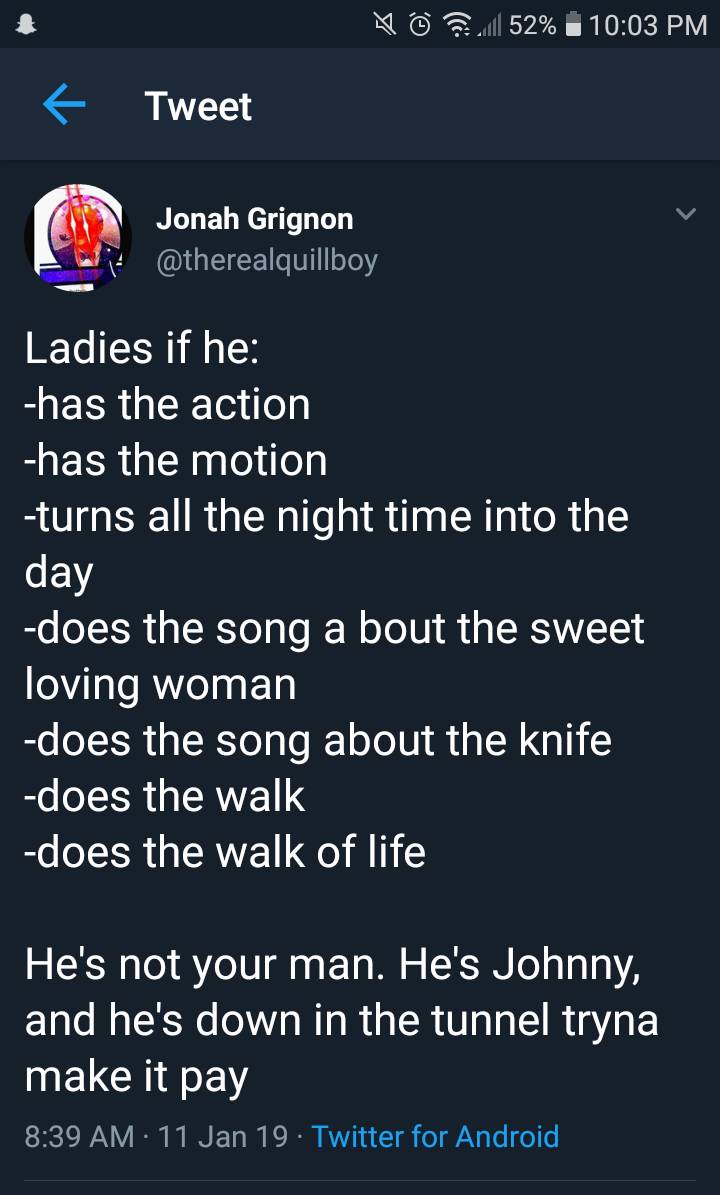Viewport: 720px width, 1195px height.
Task: Tap the battery status icon
Action: coord(573,25)
